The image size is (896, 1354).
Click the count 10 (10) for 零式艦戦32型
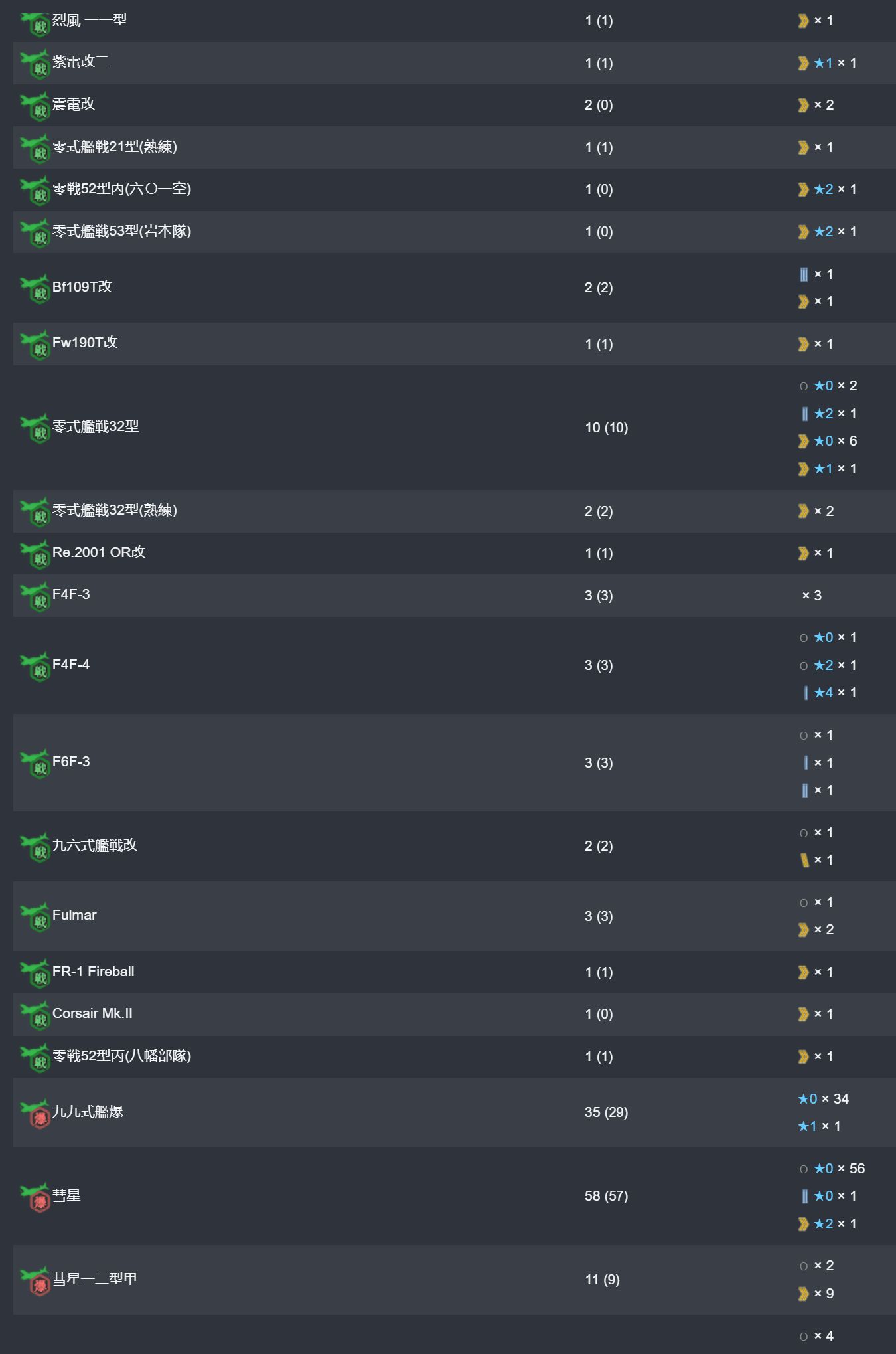coord(606,428)
